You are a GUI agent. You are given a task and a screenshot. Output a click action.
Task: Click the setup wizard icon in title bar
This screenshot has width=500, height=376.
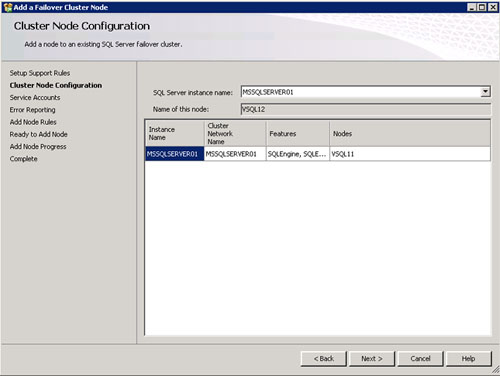coord(7,7)
